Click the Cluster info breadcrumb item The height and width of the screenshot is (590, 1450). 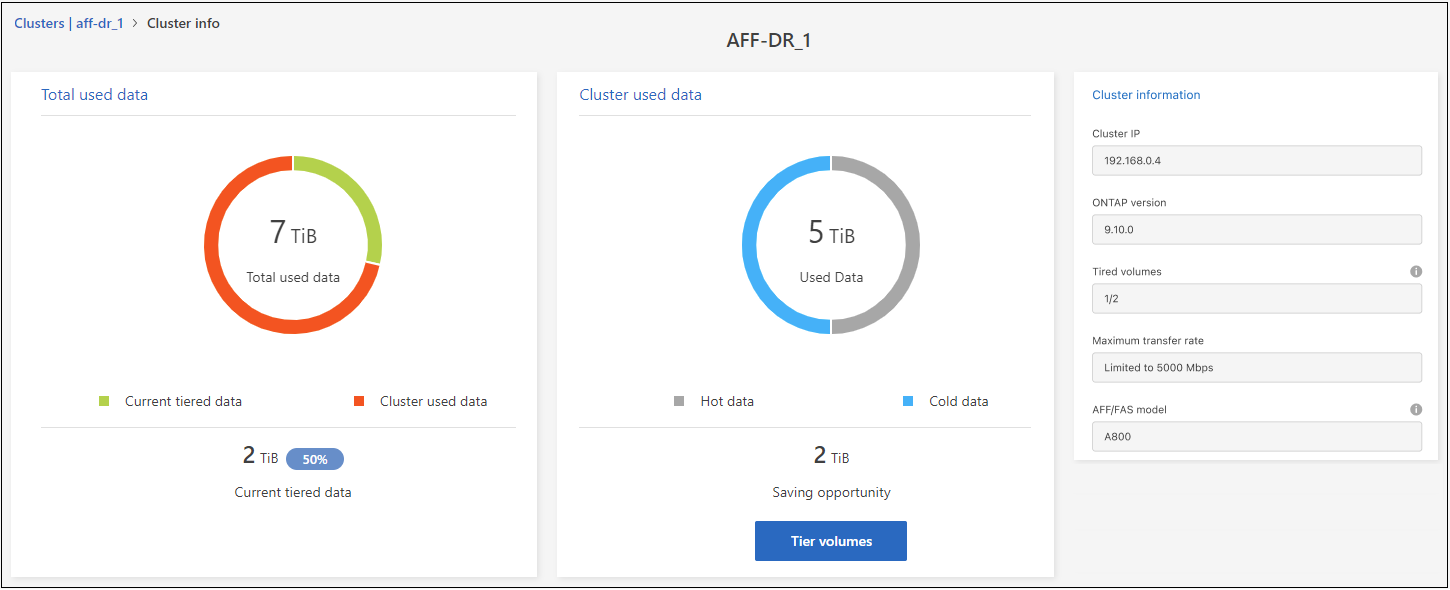point(183,23)
